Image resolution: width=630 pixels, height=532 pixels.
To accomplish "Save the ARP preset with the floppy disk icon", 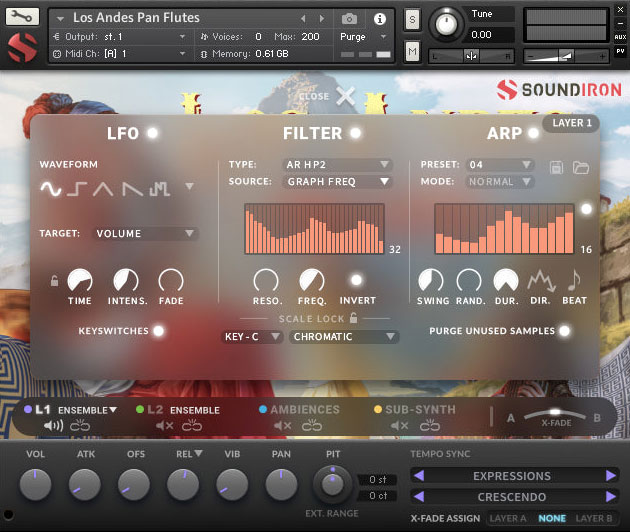I will tap(556, 167).
